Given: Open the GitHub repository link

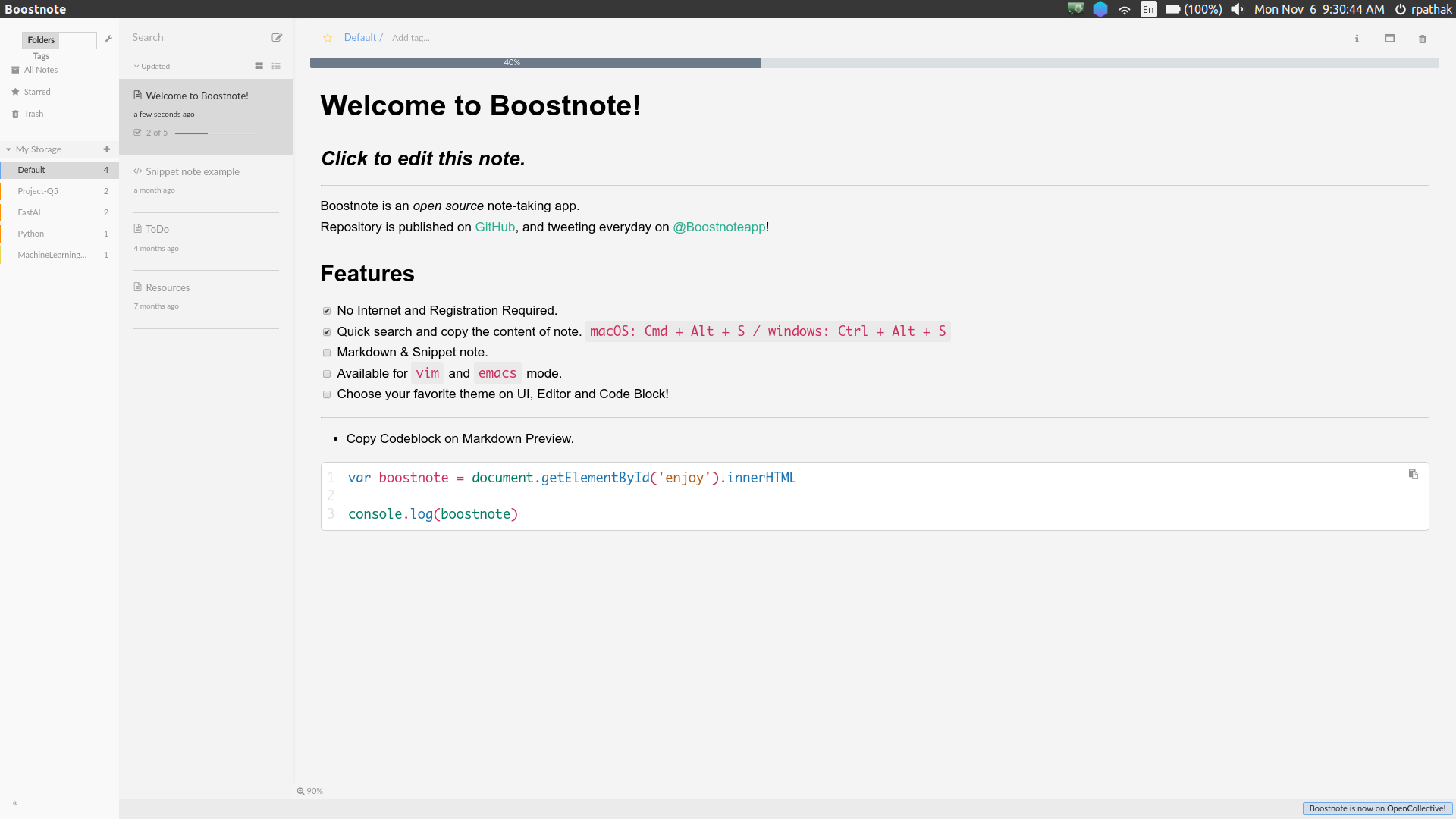Looking at the screenshot, I should (x=495, y=227).
